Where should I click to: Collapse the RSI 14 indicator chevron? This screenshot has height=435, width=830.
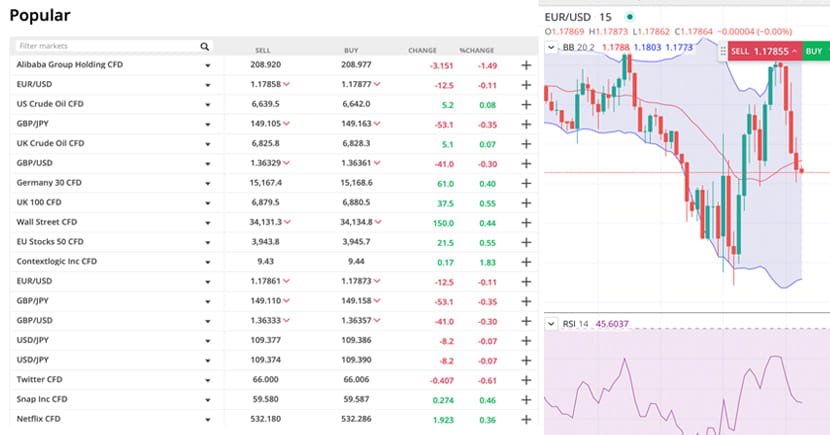pyautogui.click(x=551, y=323)
